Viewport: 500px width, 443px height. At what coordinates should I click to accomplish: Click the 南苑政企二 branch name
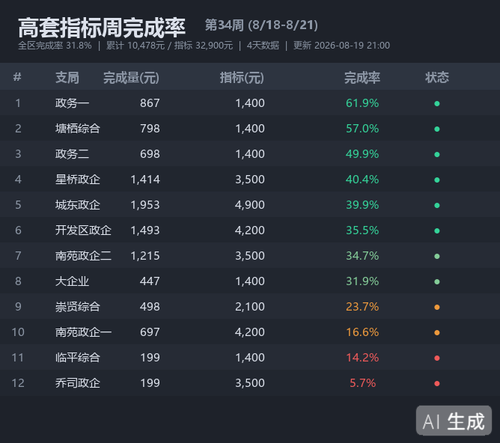click(x=83, y=256)
